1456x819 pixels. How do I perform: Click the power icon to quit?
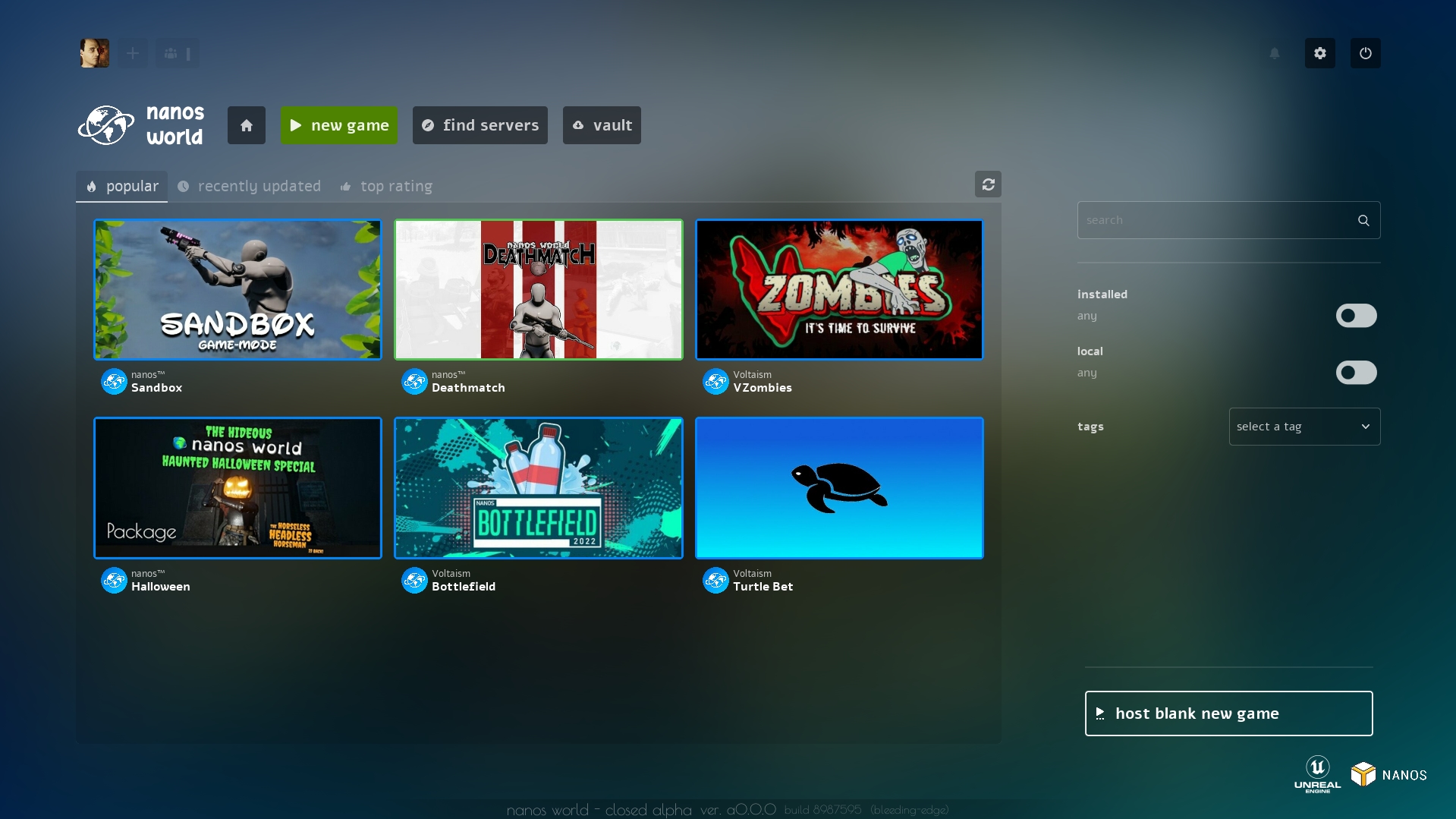pos(1365,53)
